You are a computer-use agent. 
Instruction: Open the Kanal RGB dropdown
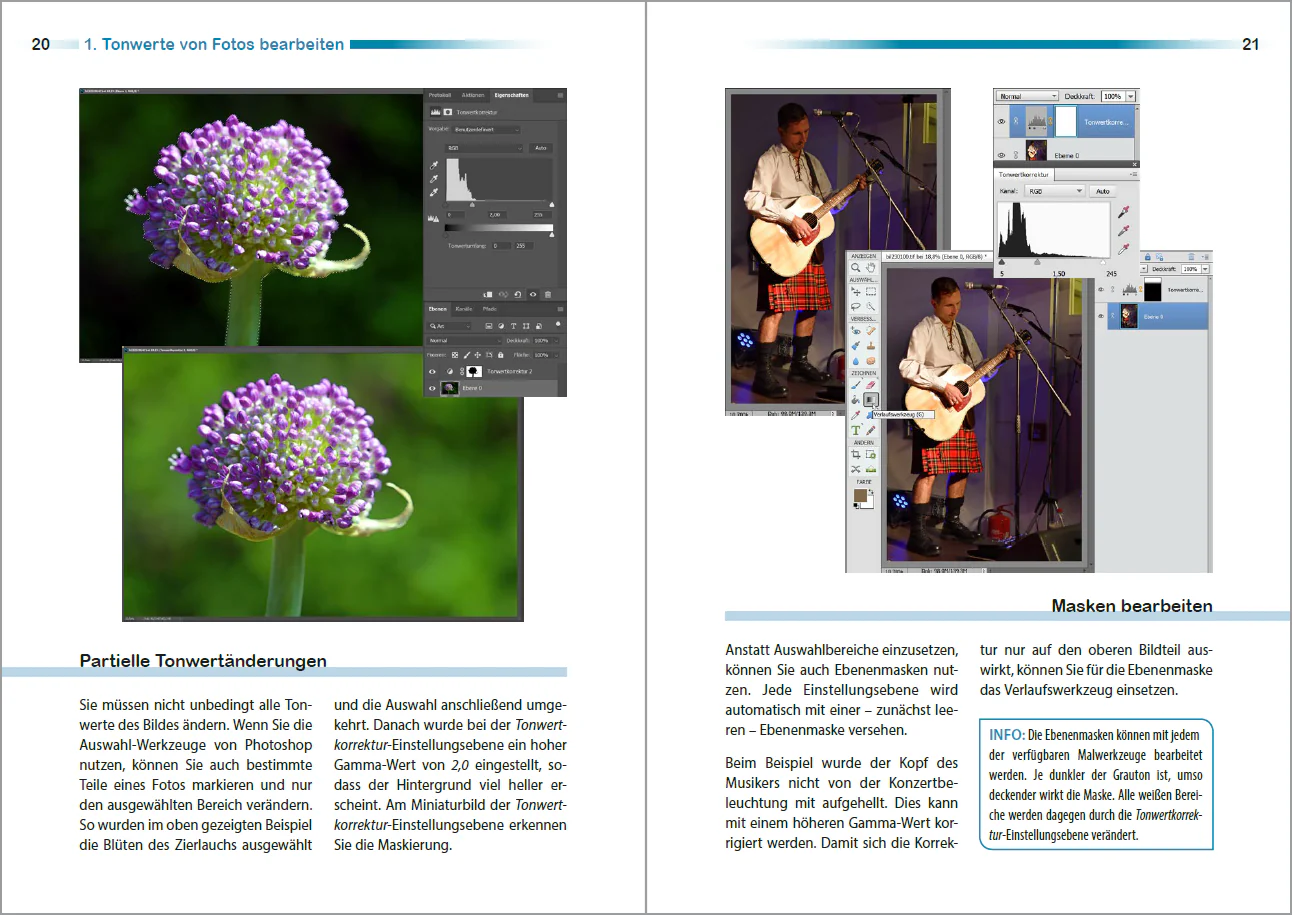pyautogui.click(x=1055, y=191)
